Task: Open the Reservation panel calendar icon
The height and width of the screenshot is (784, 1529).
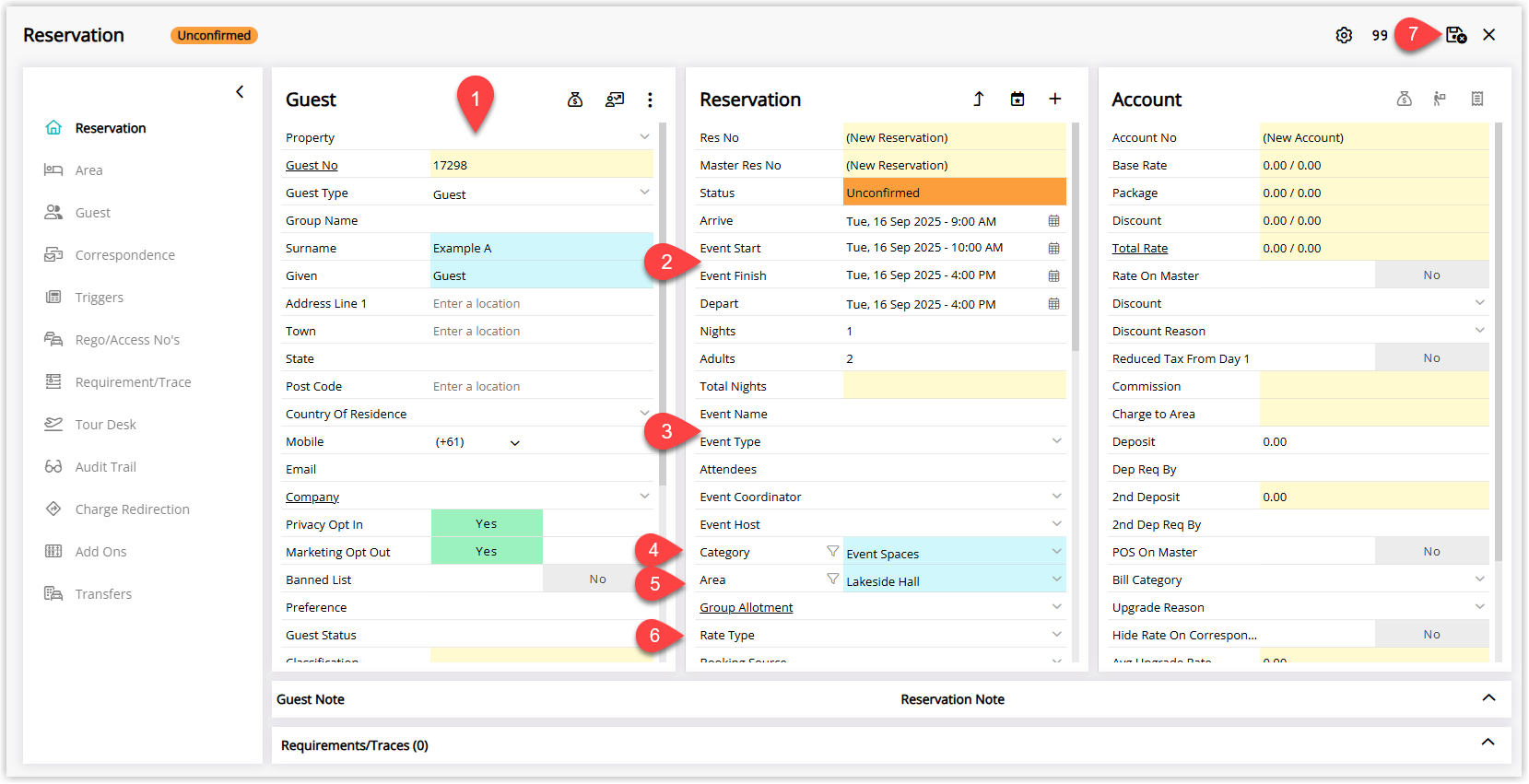Action: (1017, 99)
